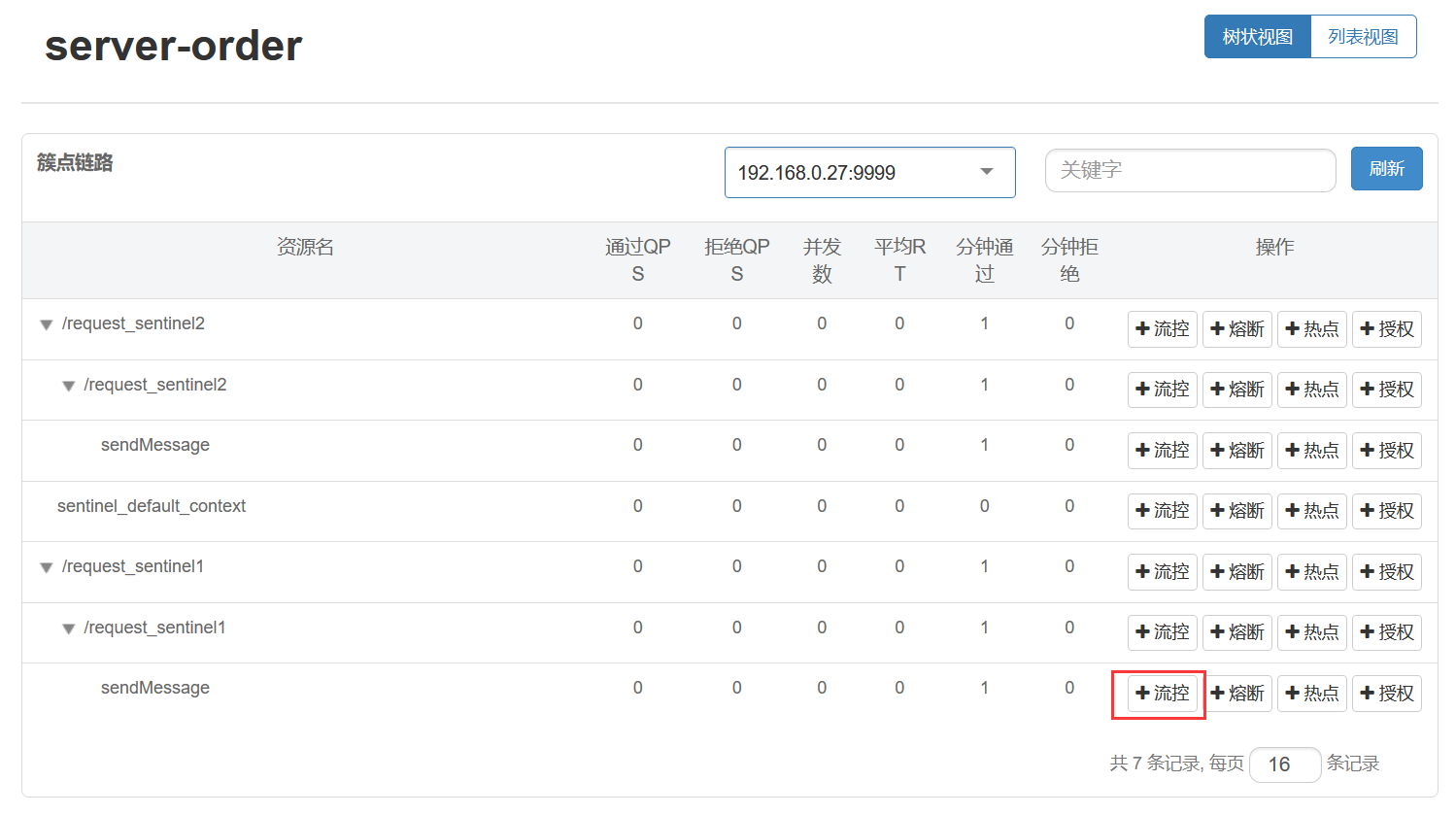Add 授权 rule for nested /request_sentinel1
This screenshot has height=815, width=1456.
[1386, 632]
